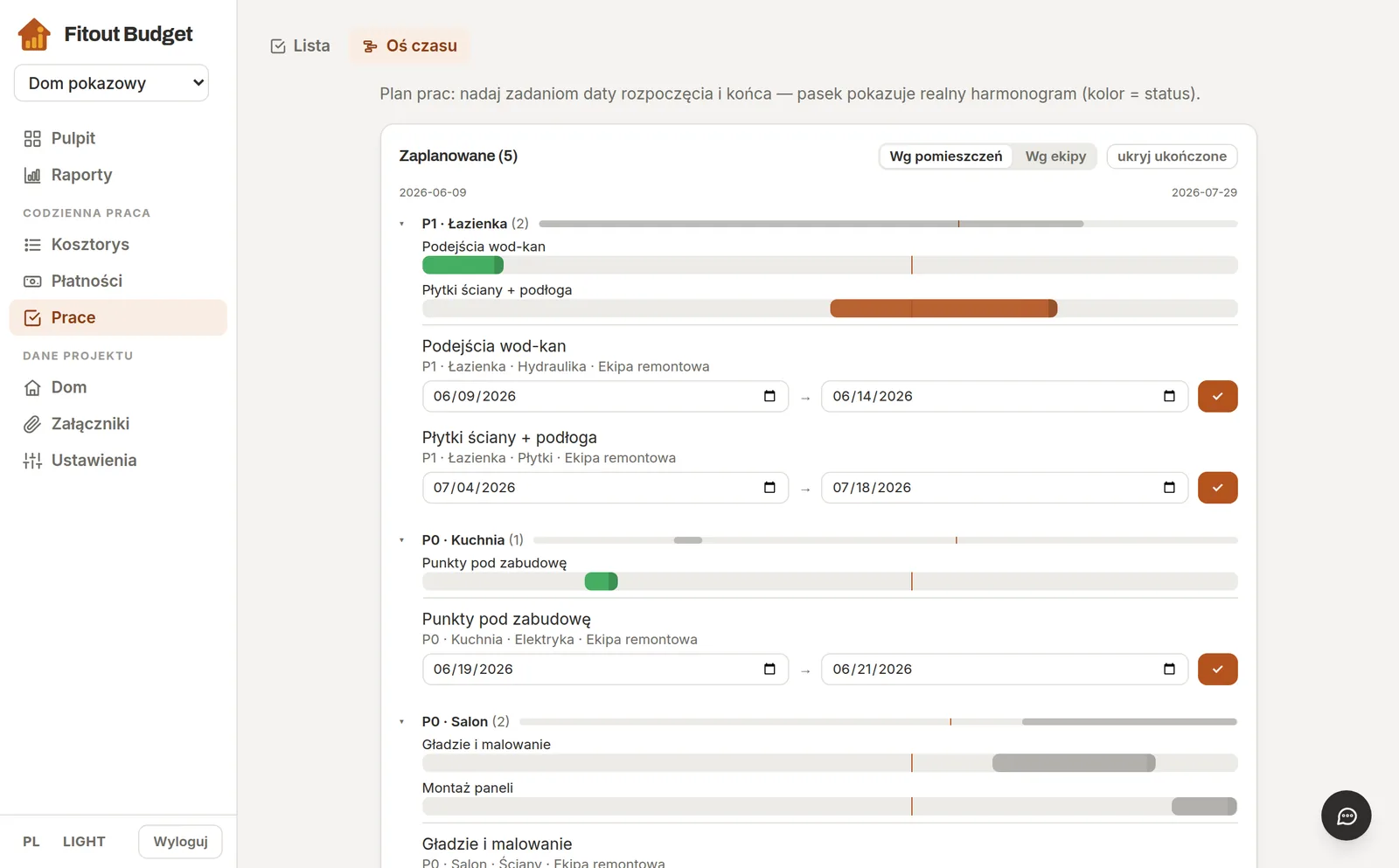1399x868 pixels.
Task: Click green Podejścia wod-kan timeline bar
Action: coord(463,265)
